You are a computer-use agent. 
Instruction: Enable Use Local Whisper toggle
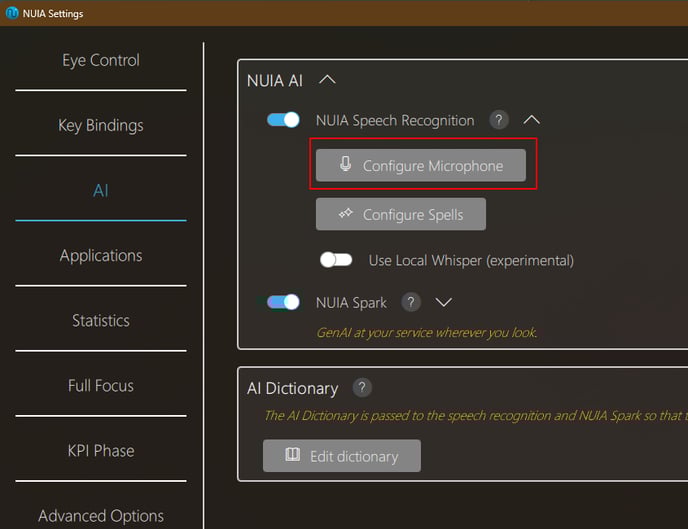click(336, 260)
